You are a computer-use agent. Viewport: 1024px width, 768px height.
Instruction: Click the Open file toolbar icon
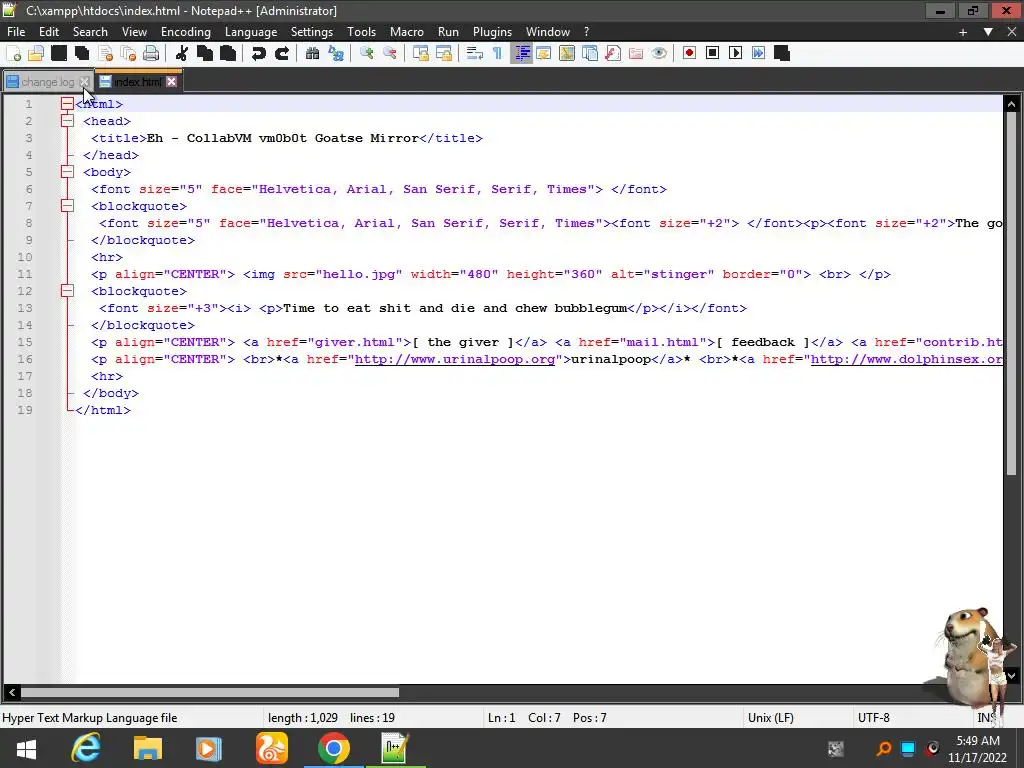tap(36, 54)
